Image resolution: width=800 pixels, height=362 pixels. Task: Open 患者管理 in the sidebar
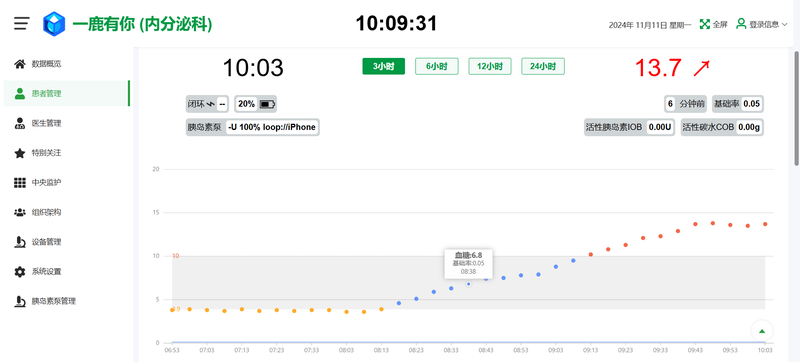[x=66, y=93]
